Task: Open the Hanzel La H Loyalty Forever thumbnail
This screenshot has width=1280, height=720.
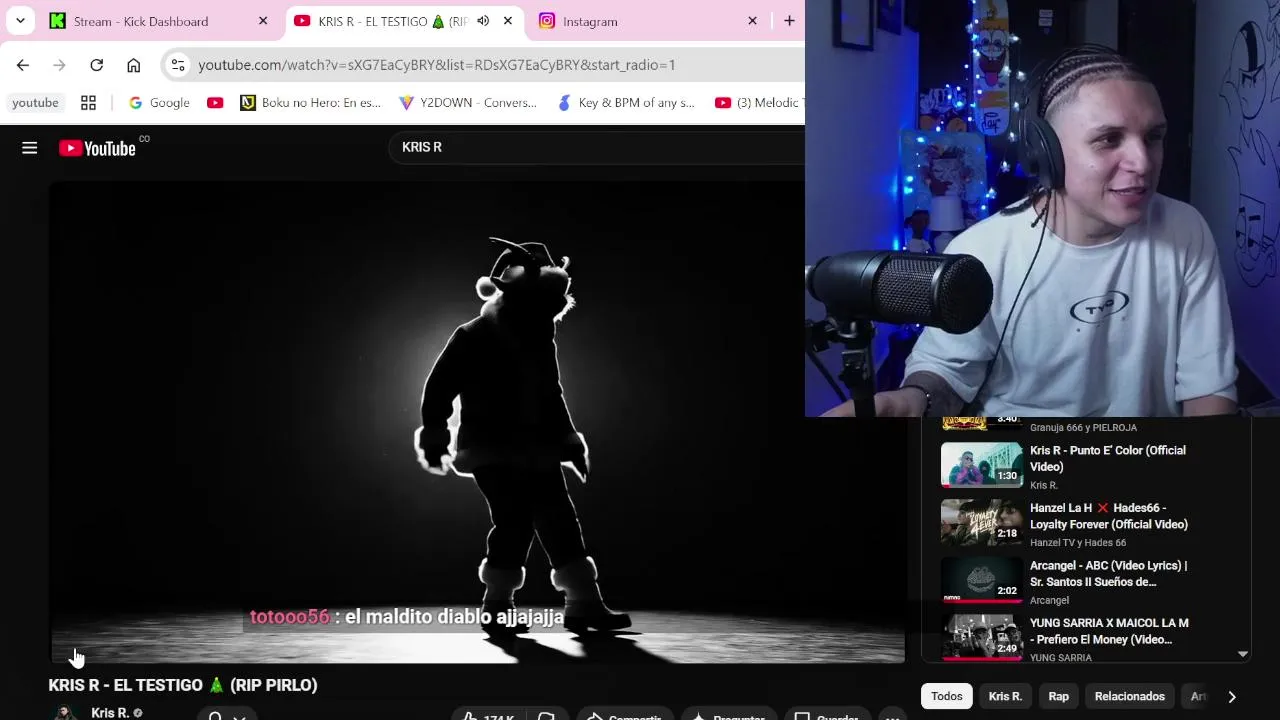Action: [982, 522]
